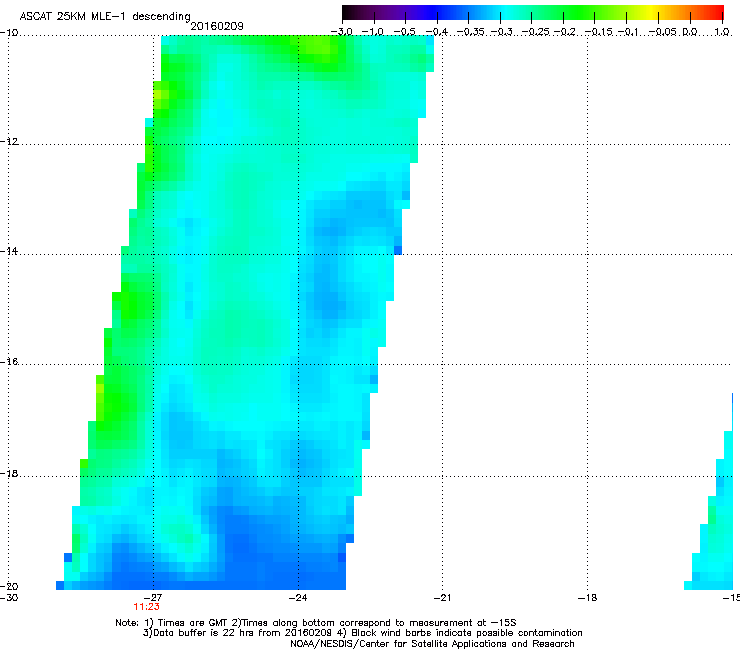Screen dimensions: 740x650
Task: Click the -0.1 color bar label
Action: click(x=629, y=32)
